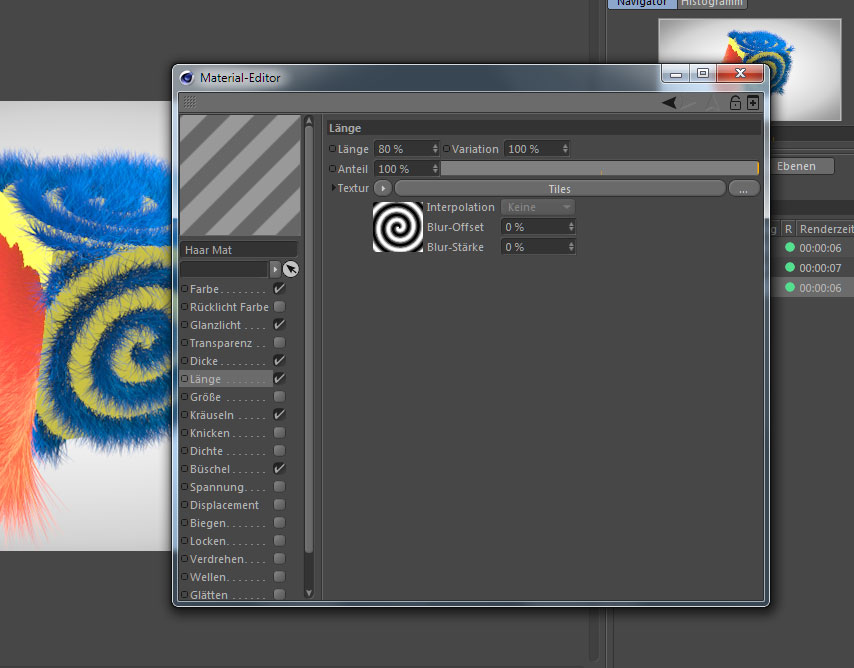Uncheck the Büschel checkbox
The image size is (854, 668).
click(x=279, y=469)
